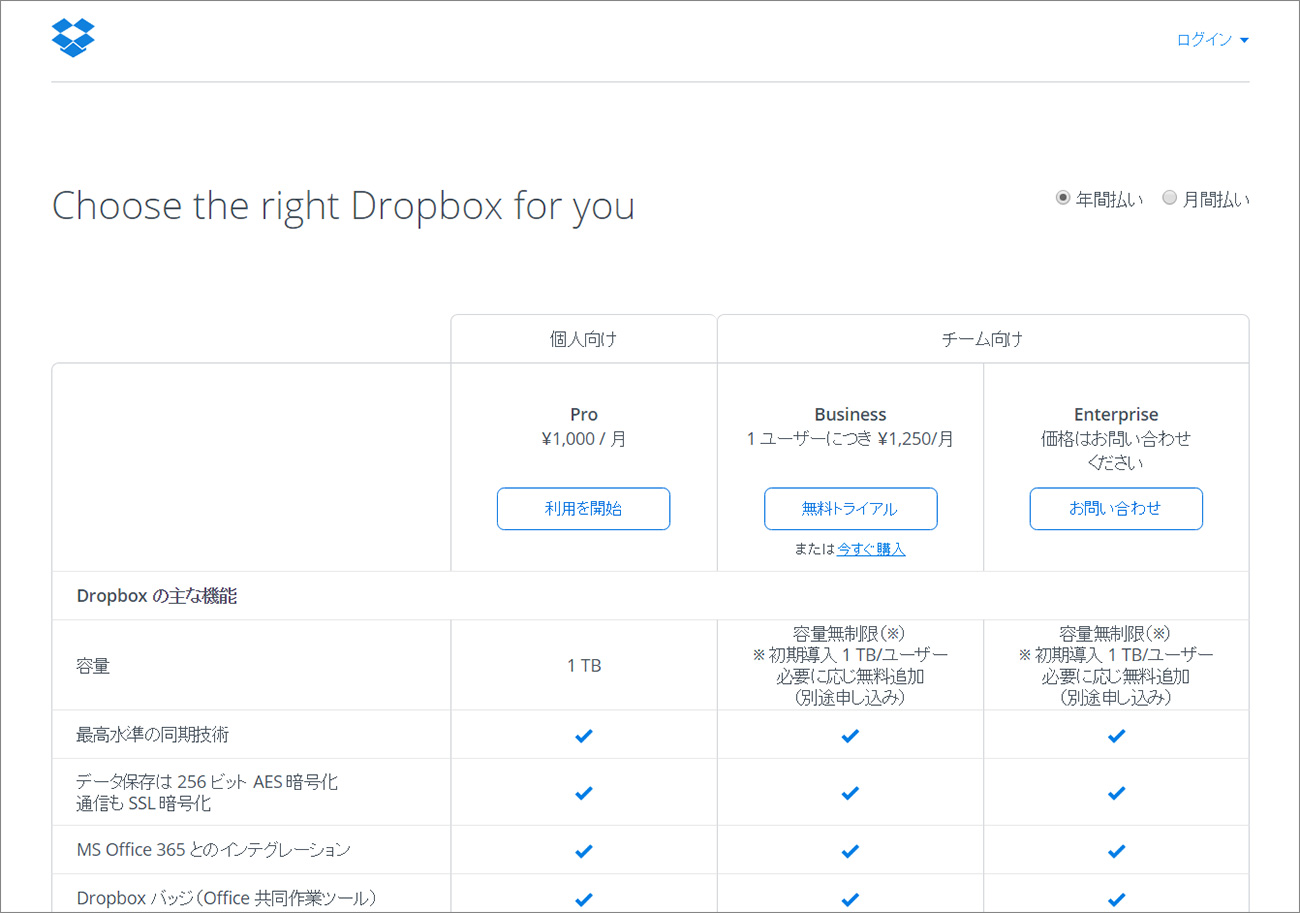
Task: Click the Dropbox バッジ row label
Action: (x=227, y=898)
